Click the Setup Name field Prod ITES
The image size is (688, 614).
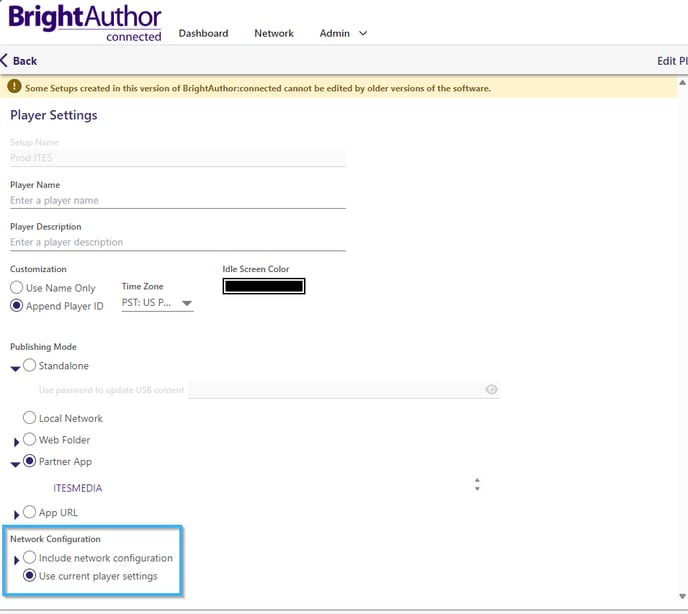[178, 158]
